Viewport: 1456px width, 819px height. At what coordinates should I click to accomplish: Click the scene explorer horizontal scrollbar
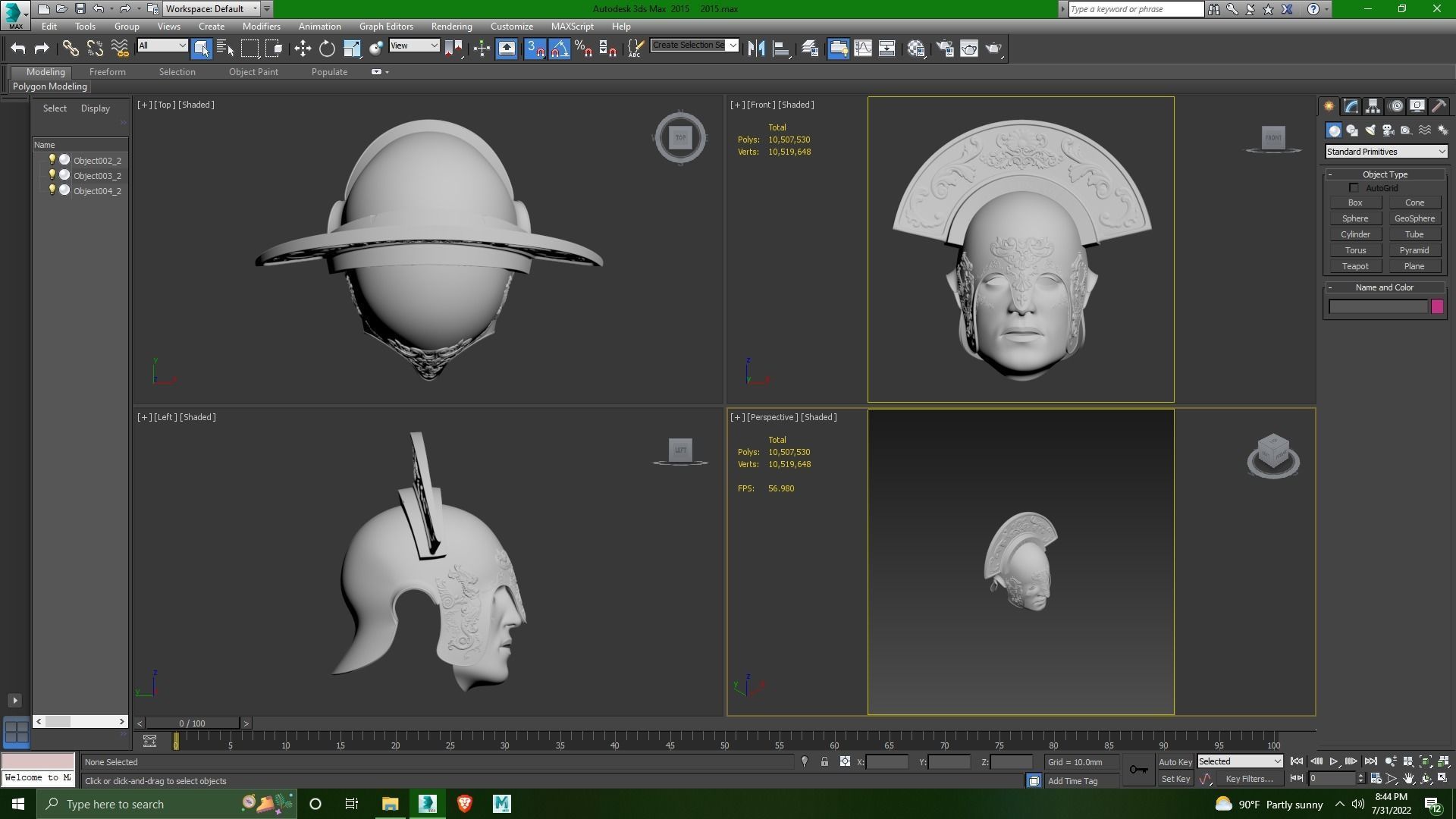pyautogui.click(x=80, y=721)
